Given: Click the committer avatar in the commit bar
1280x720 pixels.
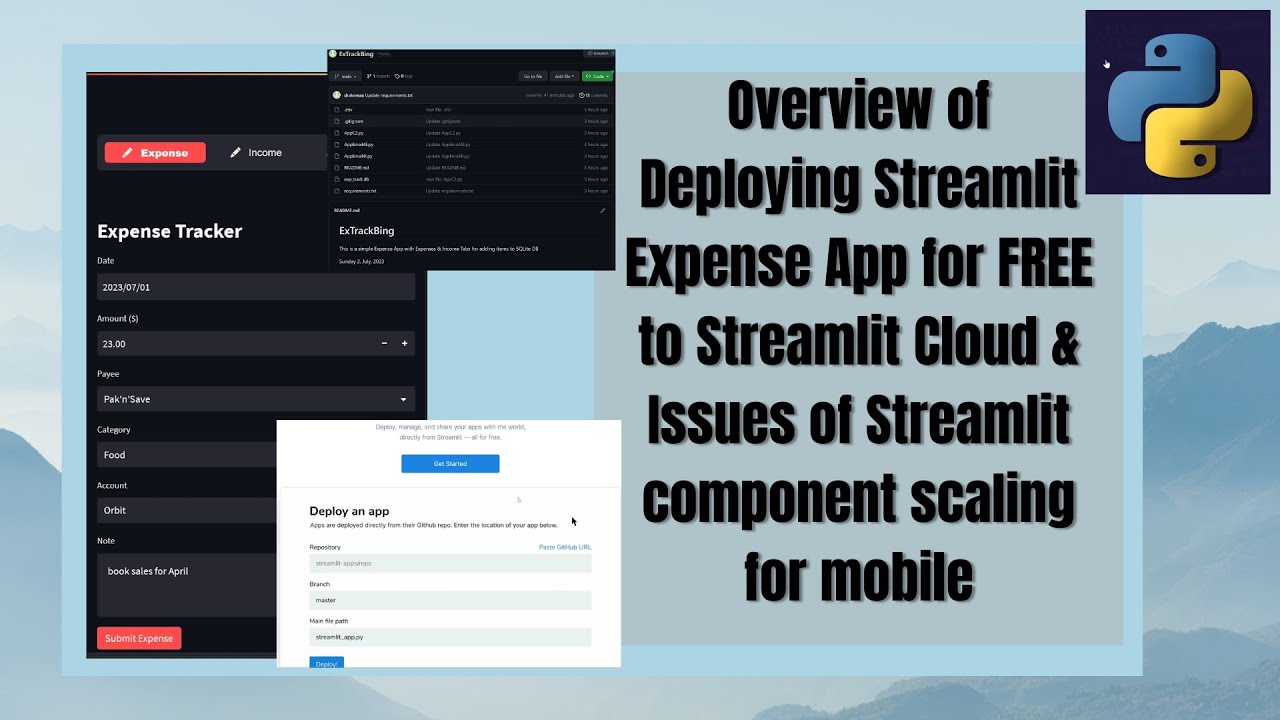Looking at the screenshot, I should [x=337, y=95].
